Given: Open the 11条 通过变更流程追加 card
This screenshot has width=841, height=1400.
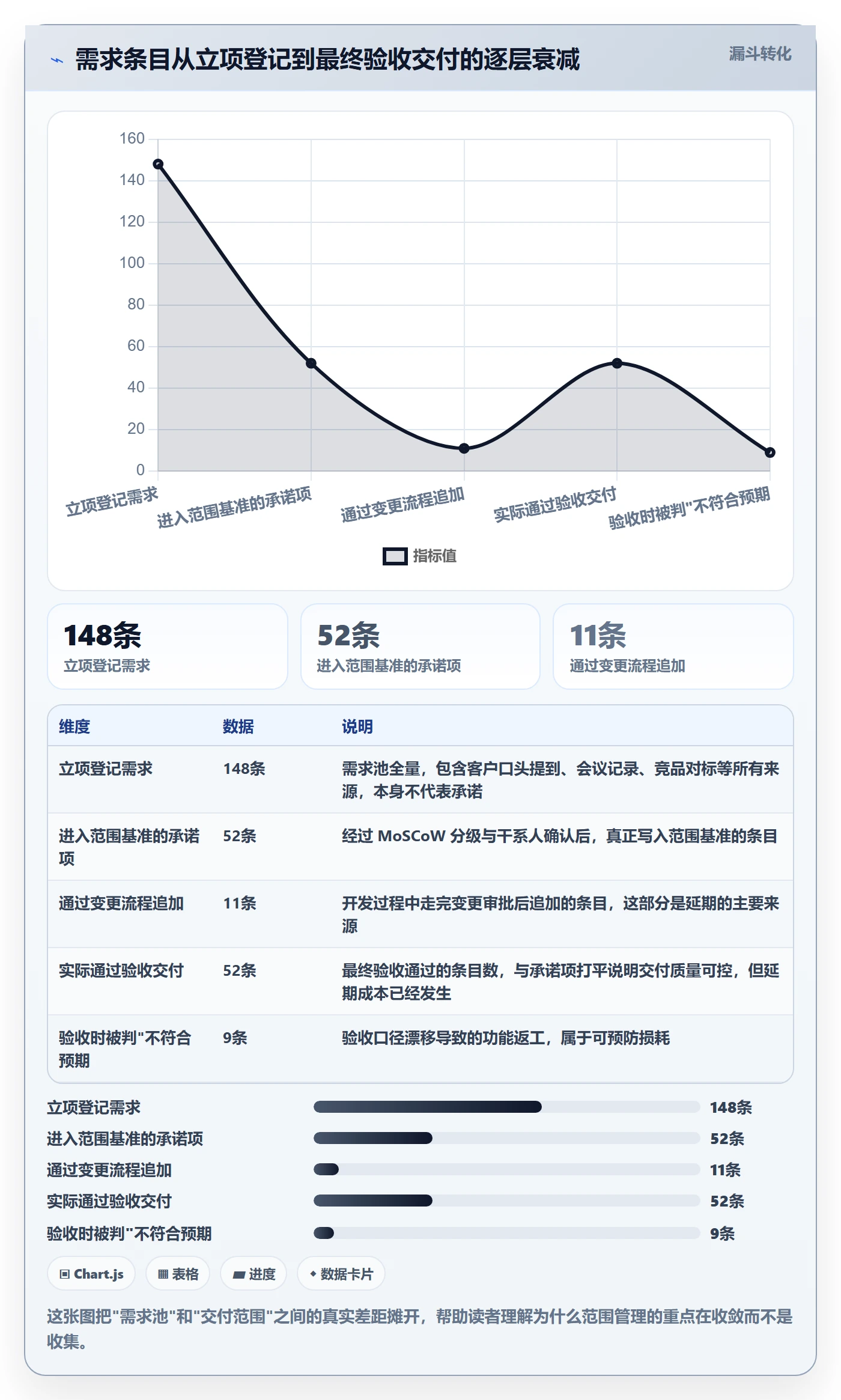Looking at the screenshot, I should 673,647.
